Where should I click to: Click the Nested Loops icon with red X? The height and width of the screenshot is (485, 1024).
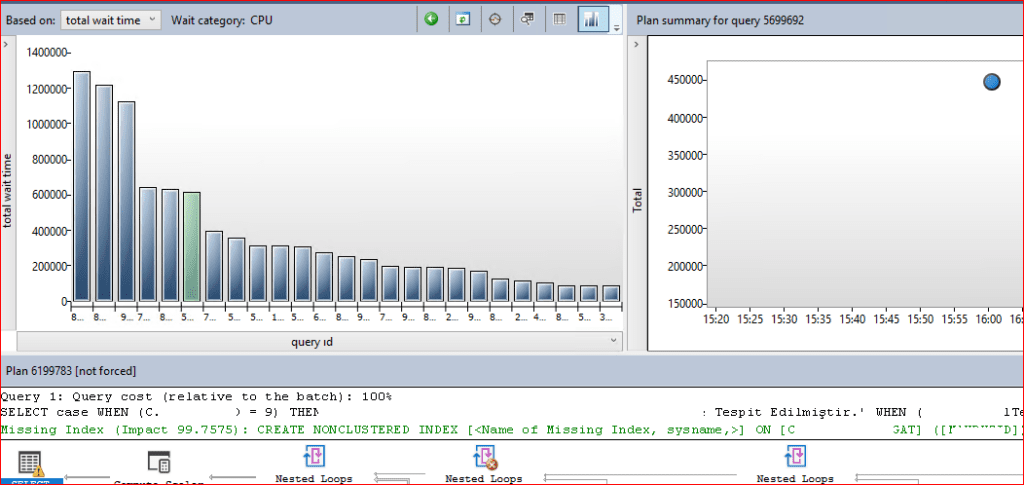485,458
